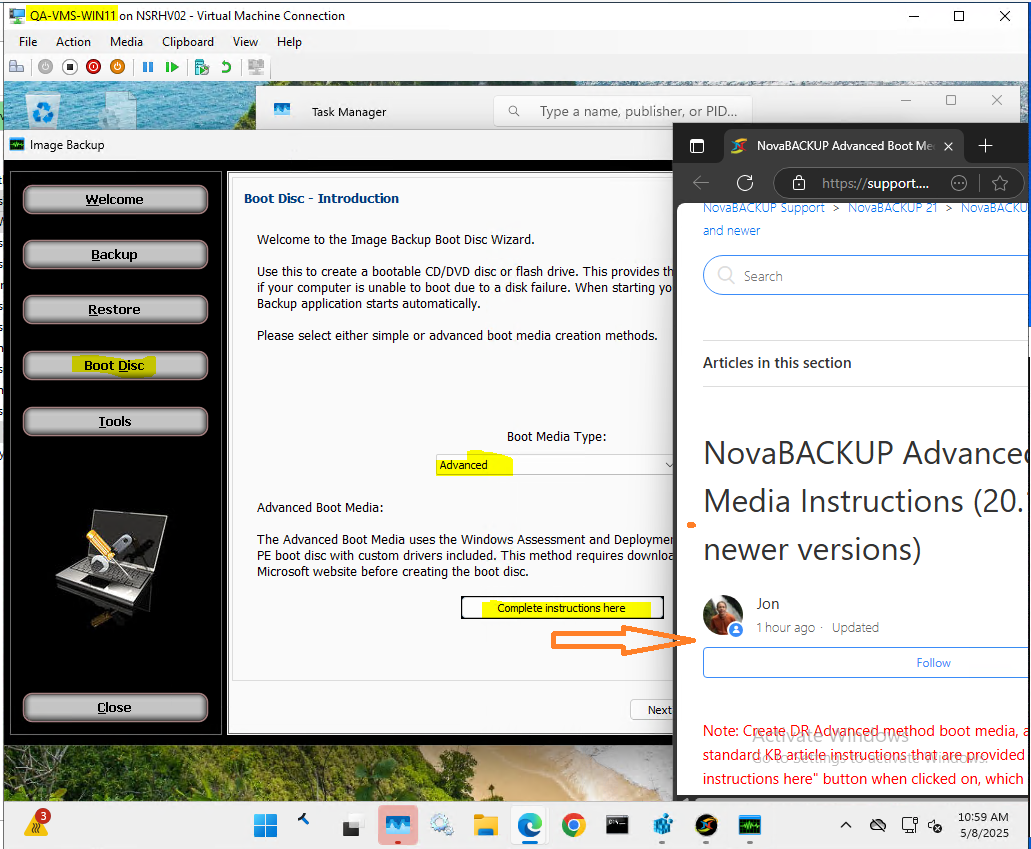Viewport: 1031px width, 849px height.
Task: Open the Windows Start menu
Action: (266, 825)
